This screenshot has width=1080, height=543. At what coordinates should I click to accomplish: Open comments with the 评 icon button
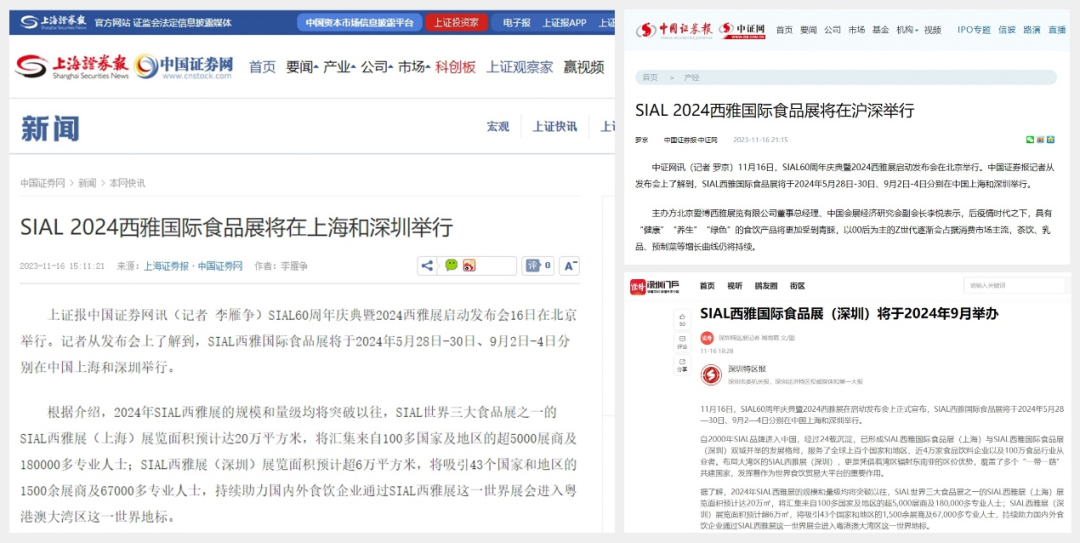pyautogui.click(x=531, y=266)
